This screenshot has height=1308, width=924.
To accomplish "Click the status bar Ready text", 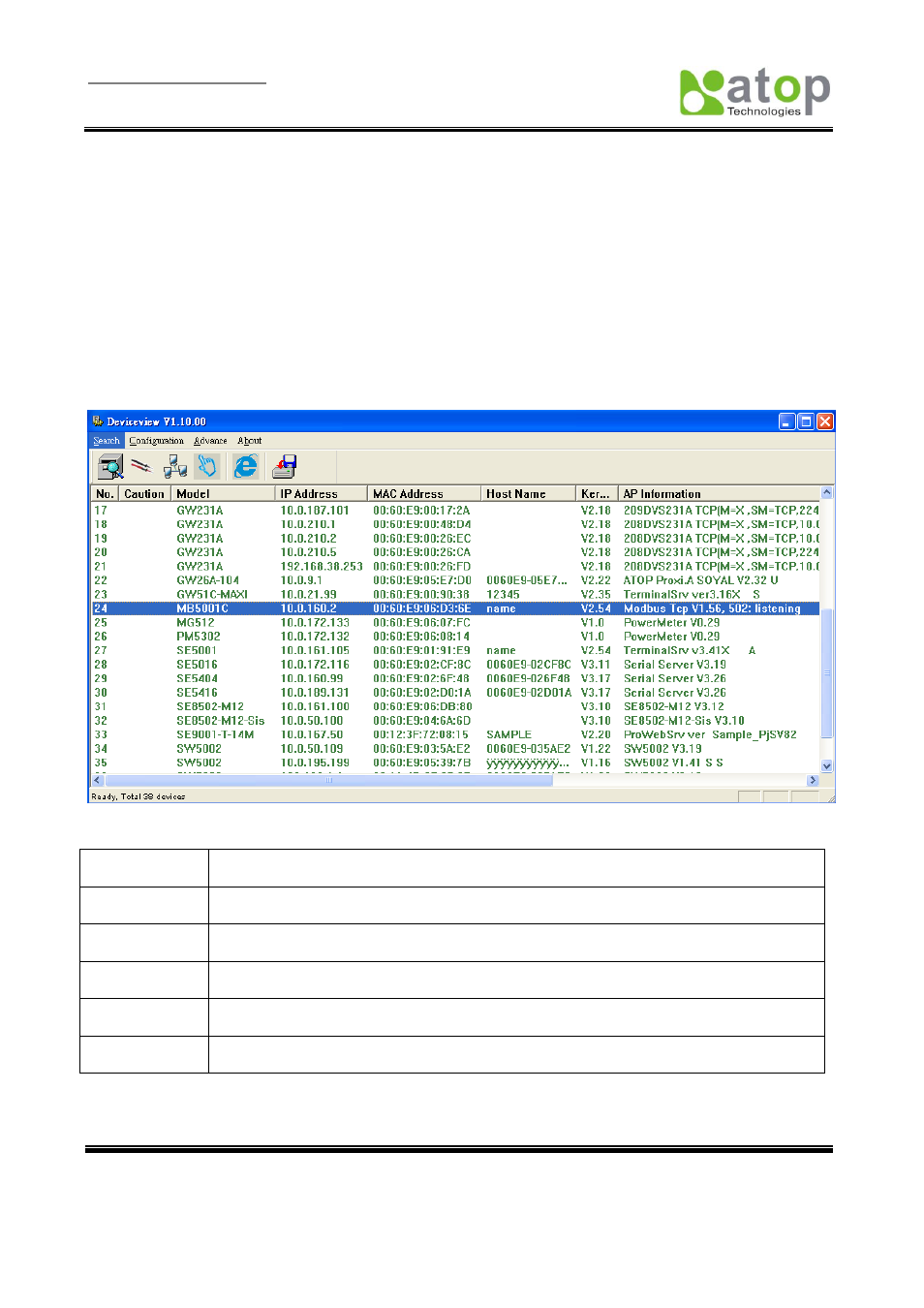I will point(138,796).
